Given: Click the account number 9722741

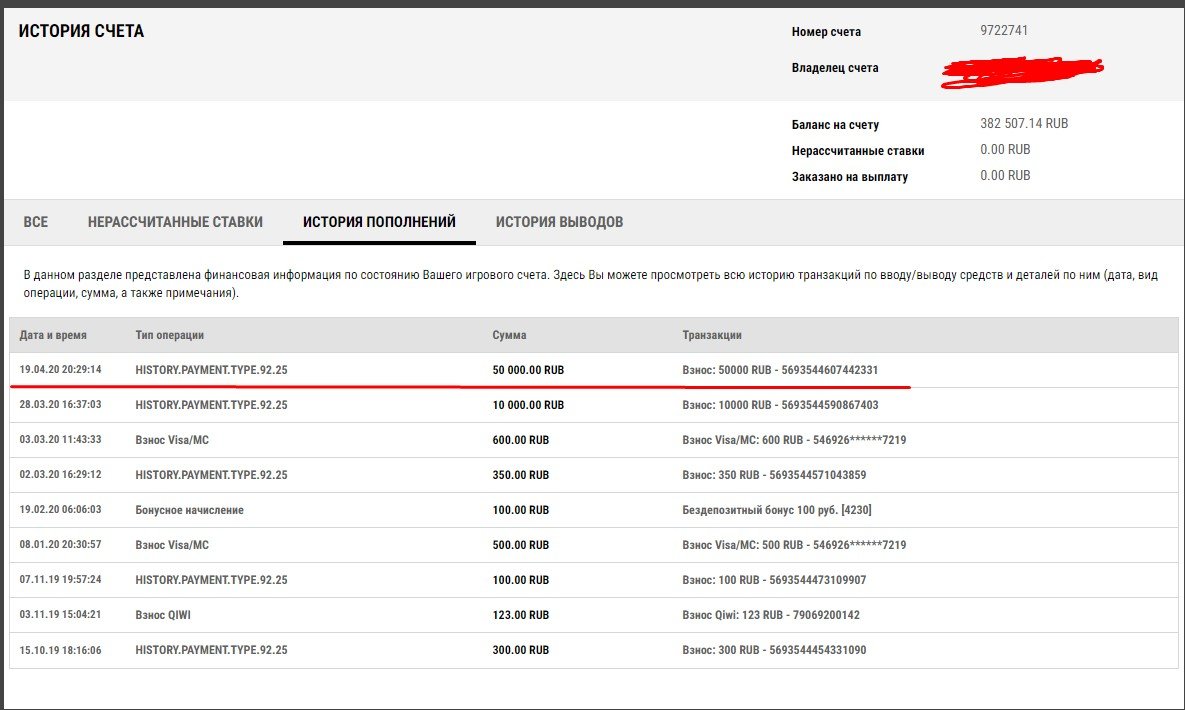Looking at the screenshot, I should tap(1004, 31).
